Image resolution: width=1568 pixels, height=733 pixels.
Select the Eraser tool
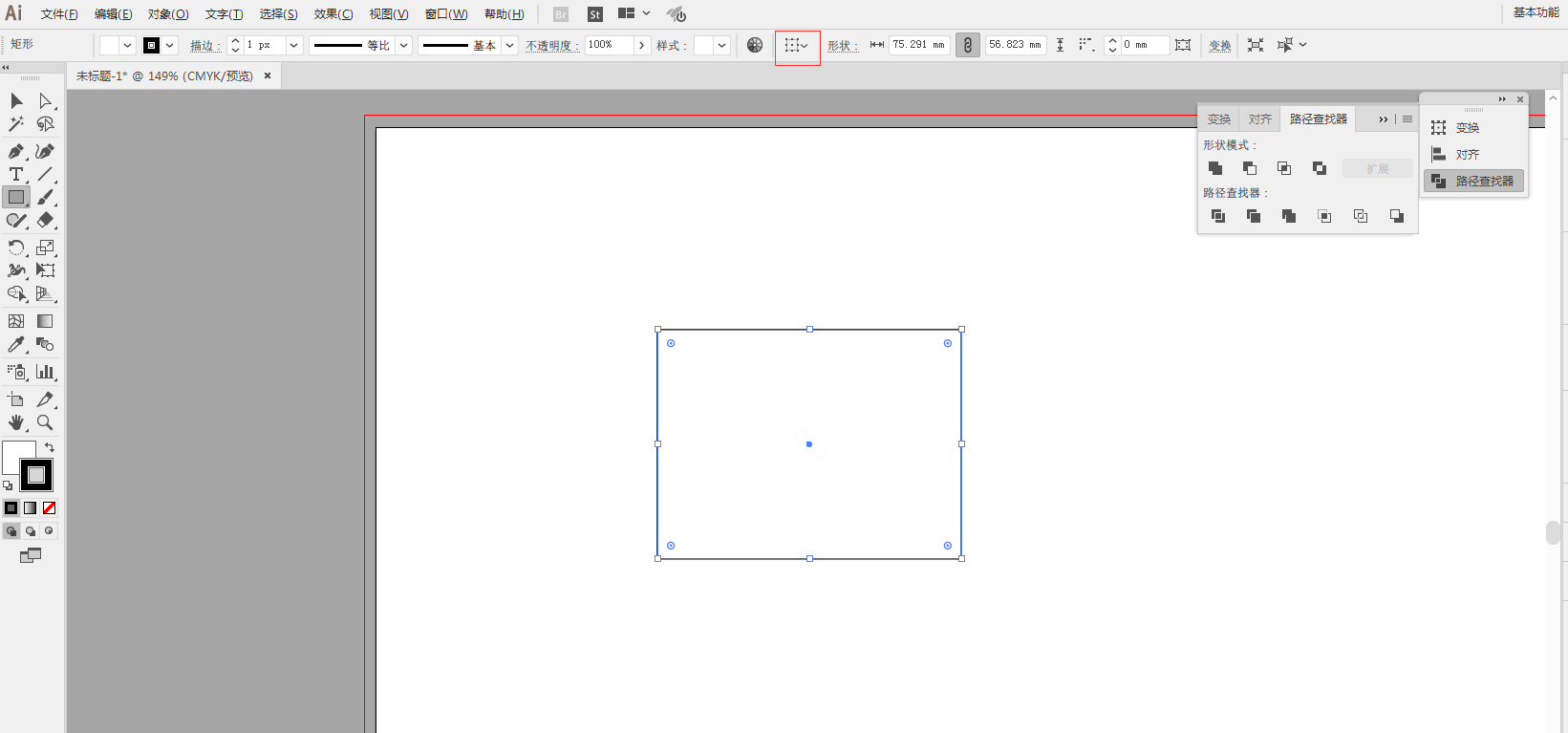coord(45,220)
